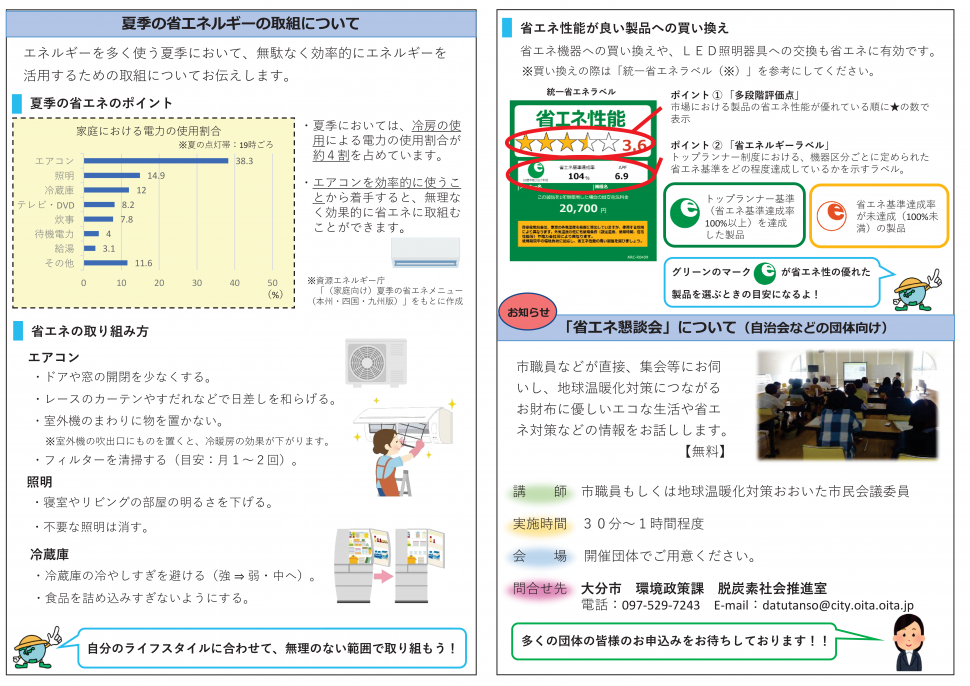Image resolution: width=970 pixels, height=686 pixels.
Task: Click the red お知らせ badge
Action: pyautogui.click(x=528, y=312)
